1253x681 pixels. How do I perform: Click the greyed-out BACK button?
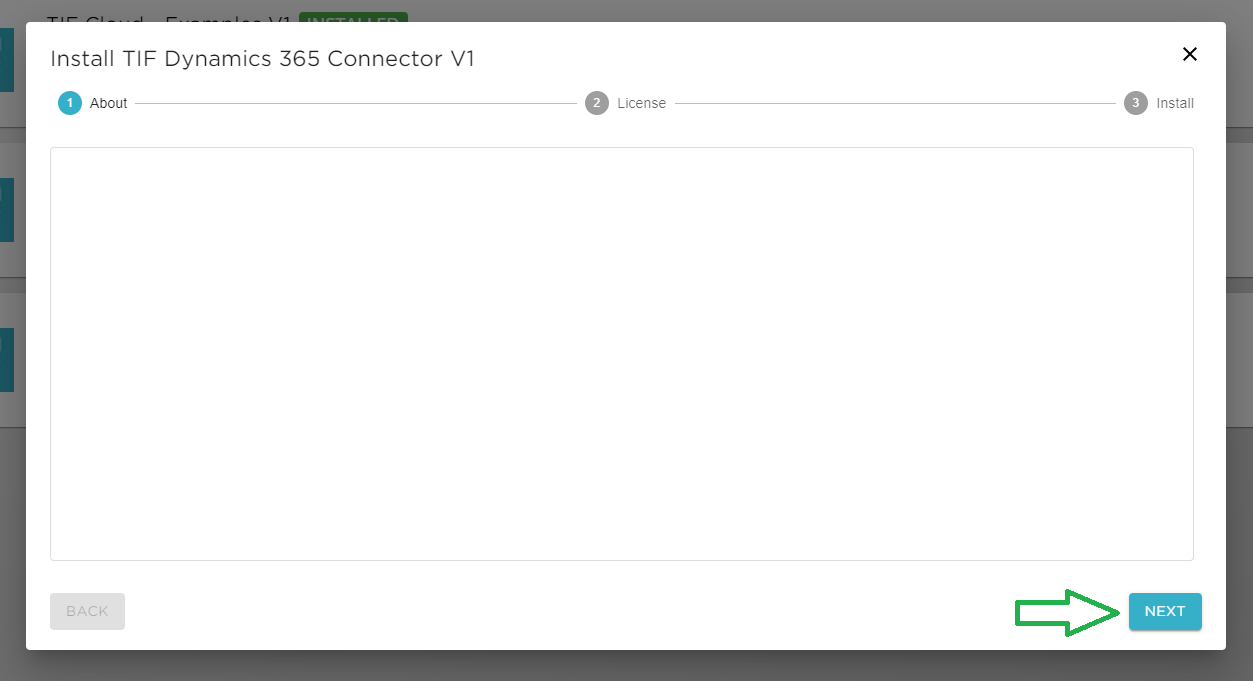point(87,611)
